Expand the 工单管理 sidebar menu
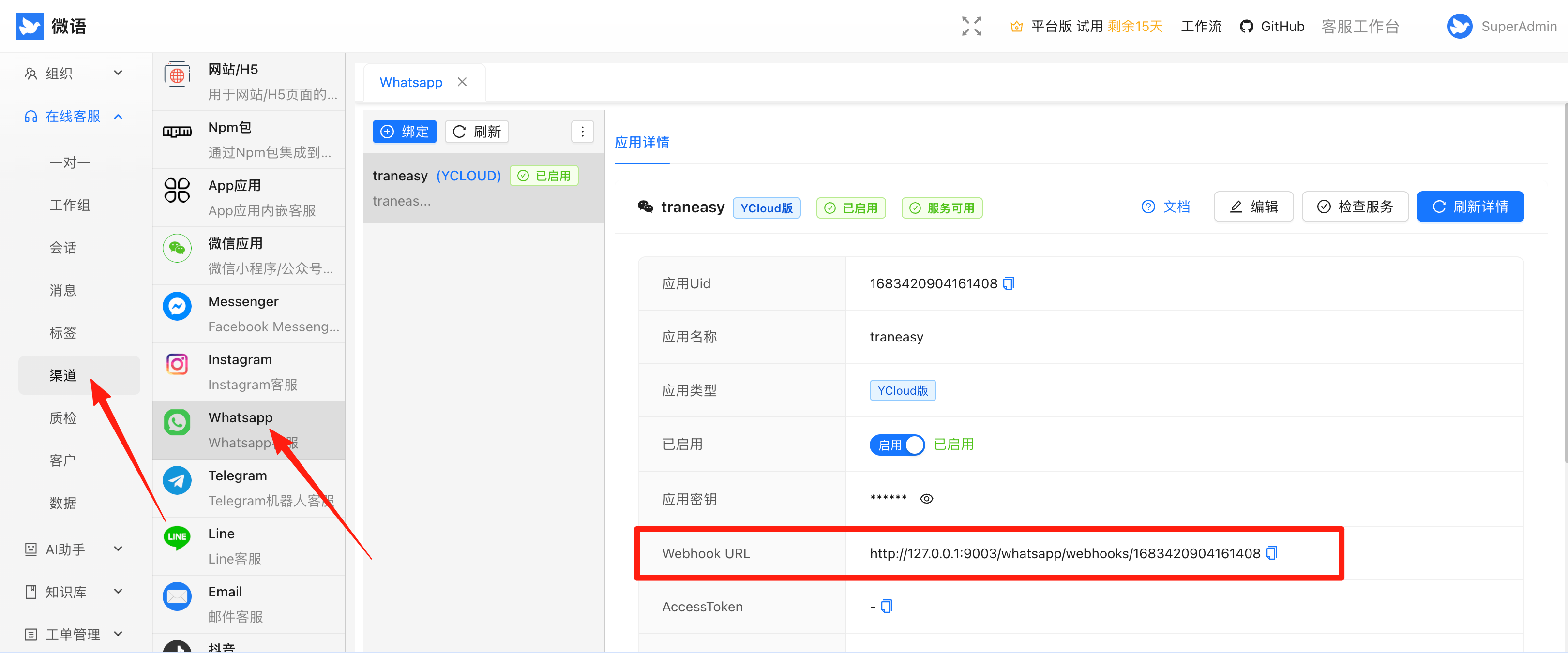Image resolution: width=1568 pixels, height=653 pixels. (x=73, y=634)
